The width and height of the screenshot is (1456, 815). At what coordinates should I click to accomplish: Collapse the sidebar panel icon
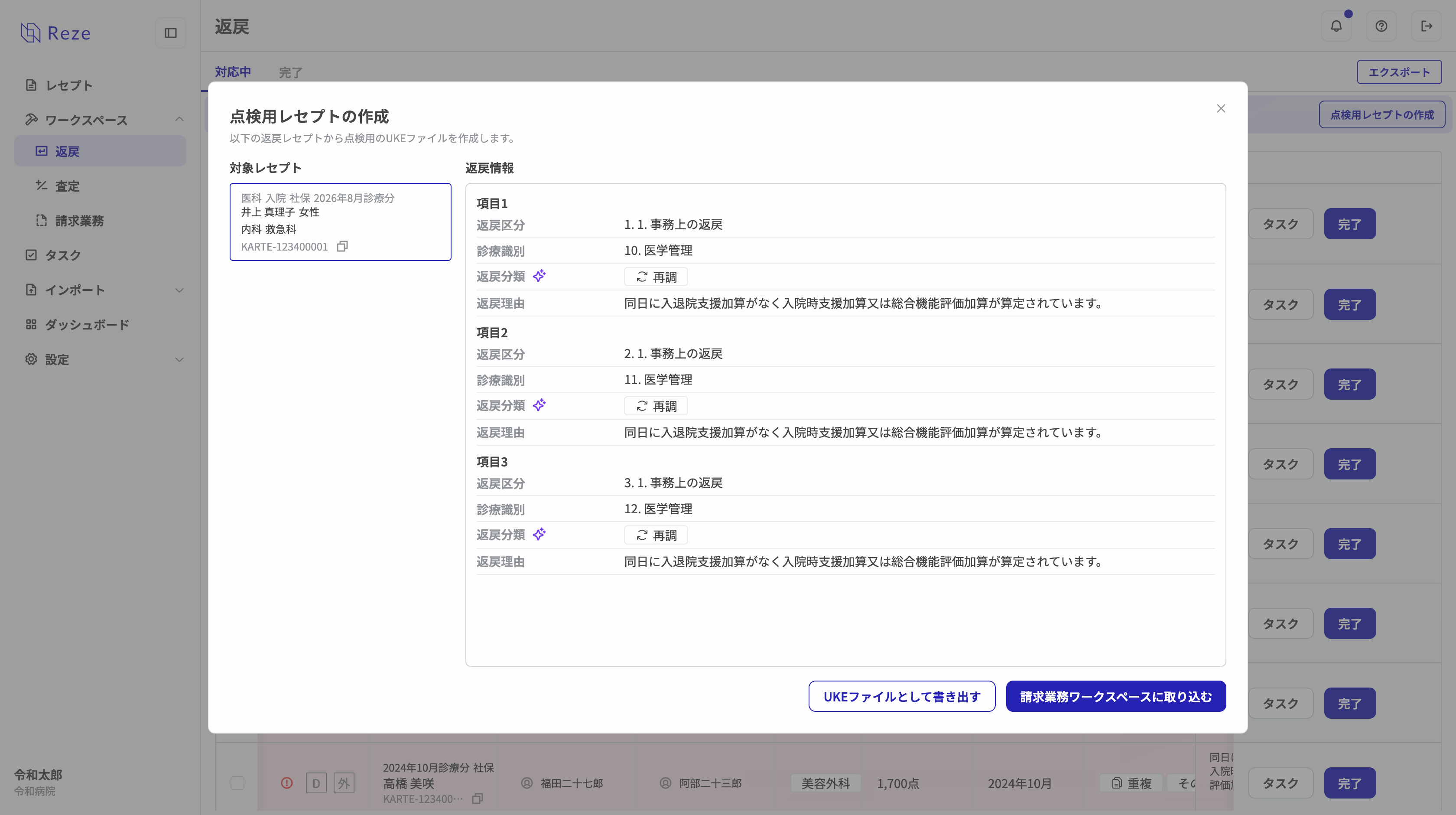171,33
